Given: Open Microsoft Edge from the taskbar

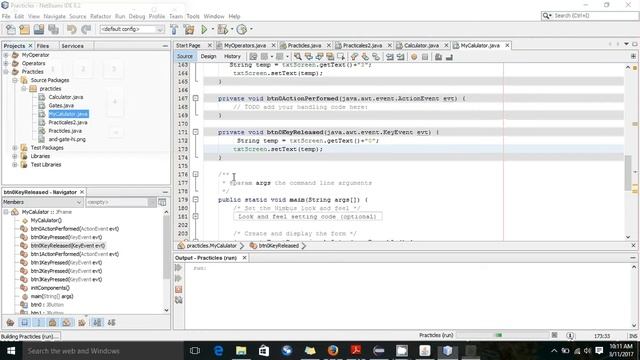Looking at the screenshot, I should (218, 351).
